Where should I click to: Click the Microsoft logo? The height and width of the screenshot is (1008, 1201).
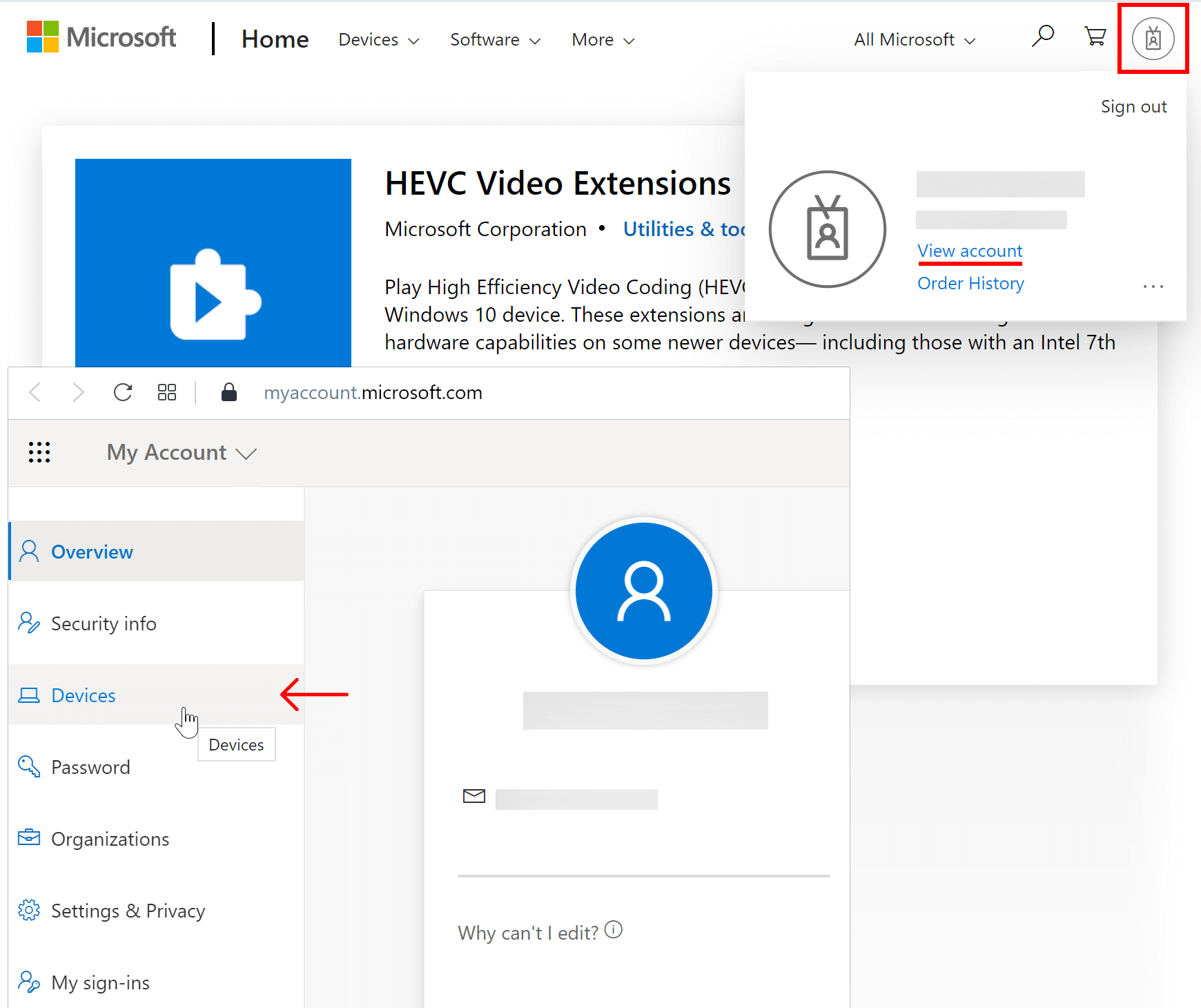click(101, 37)
